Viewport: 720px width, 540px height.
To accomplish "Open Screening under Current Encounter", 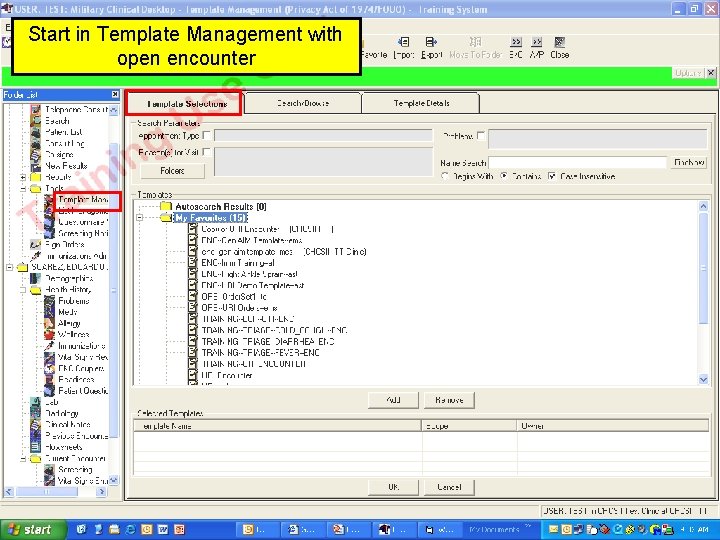I will 75,470.
